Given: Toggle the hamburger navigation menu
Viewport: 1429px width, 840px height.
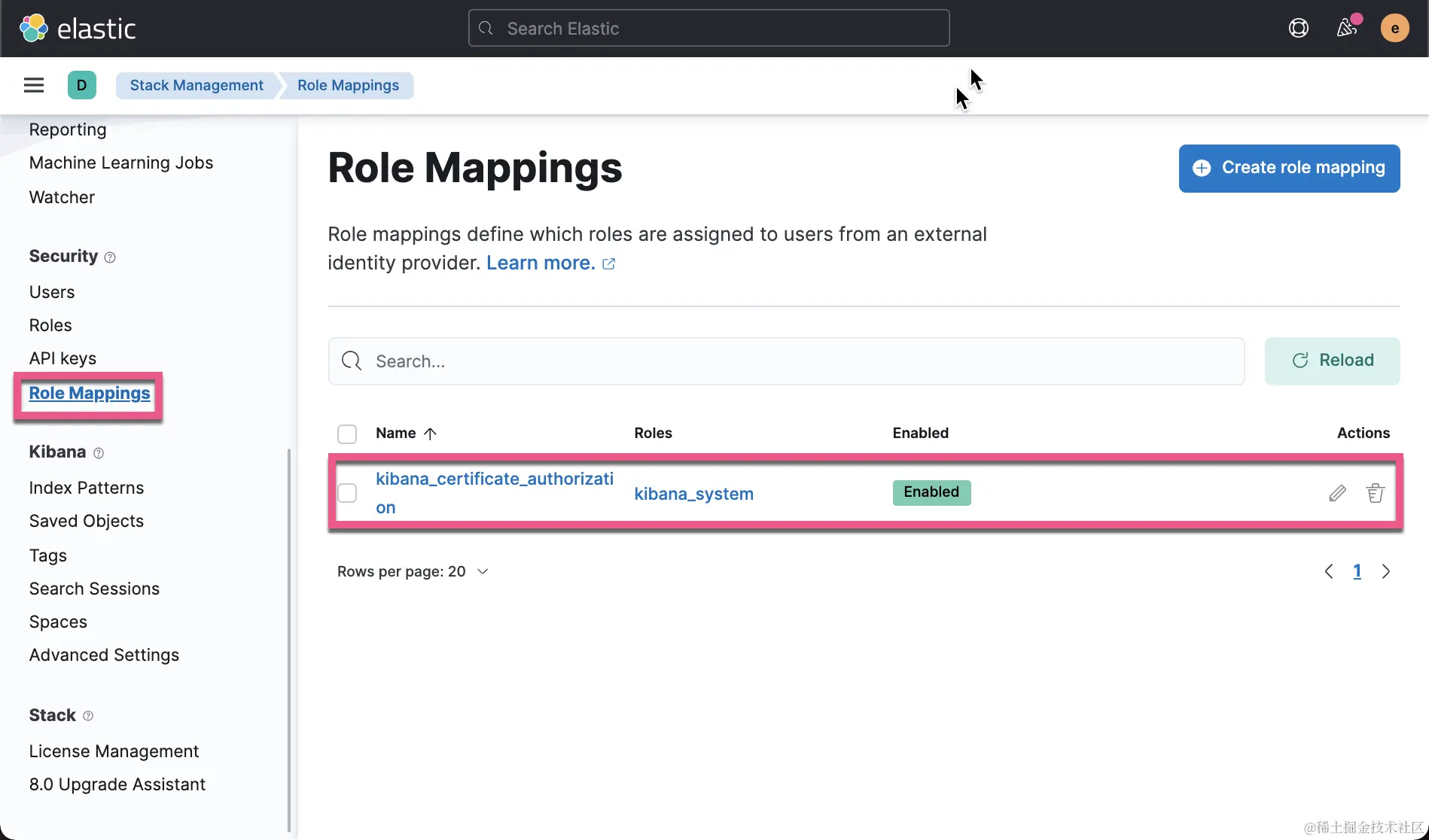Looking at the screenshot, I should pyautogui.click(x=34, y=85).
